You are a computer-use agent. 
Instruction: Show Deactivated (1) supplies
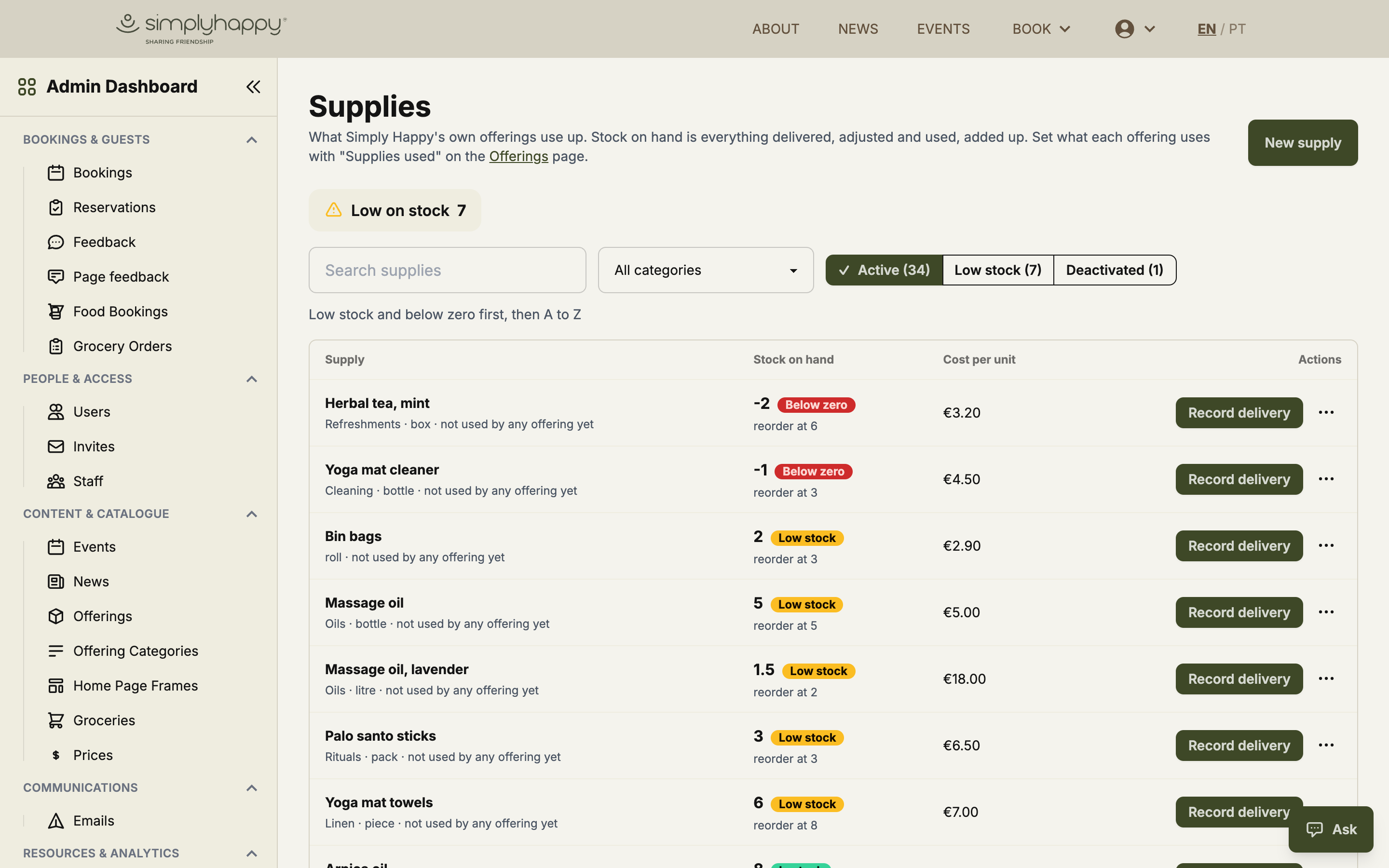pos(1115,270)
